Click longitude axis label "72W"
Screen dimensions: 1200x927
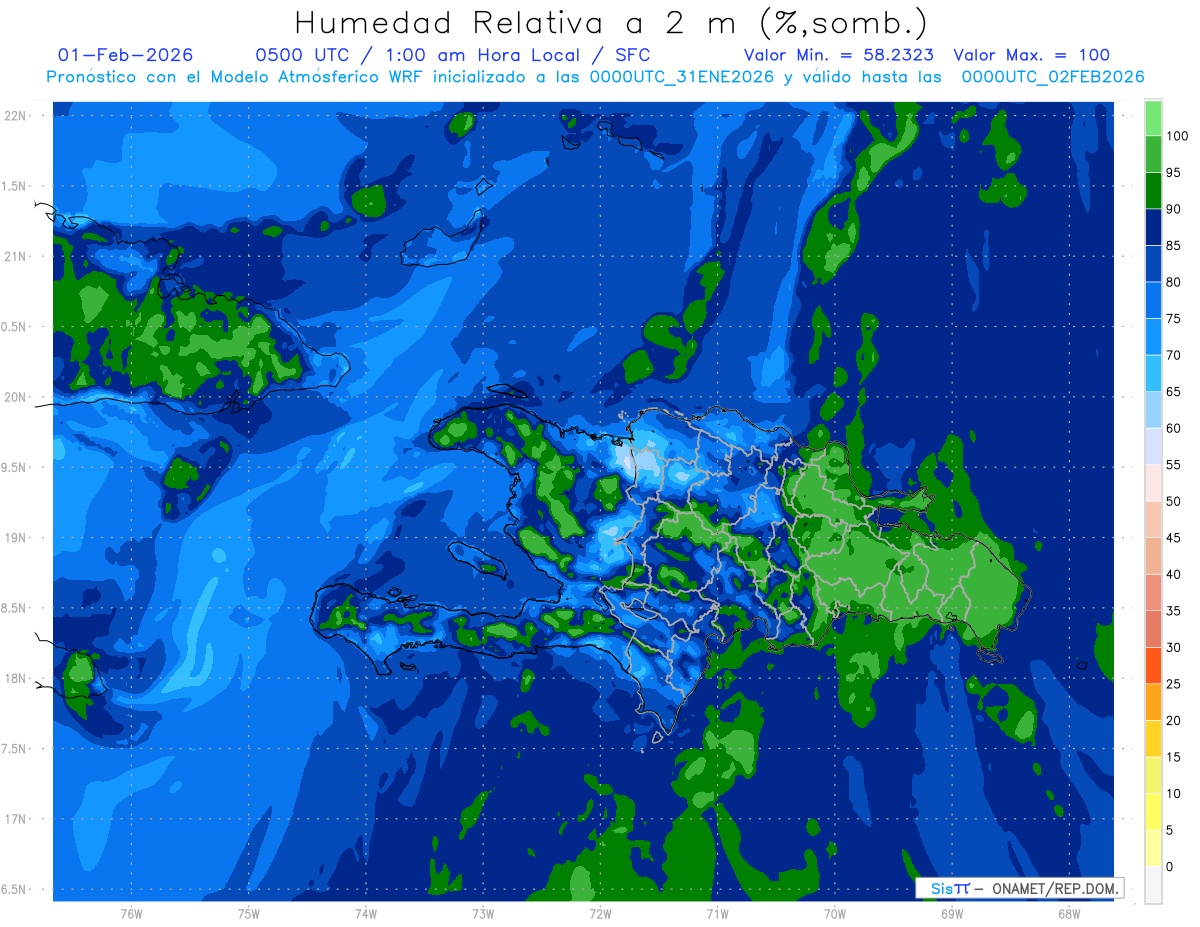pos(600,914)
